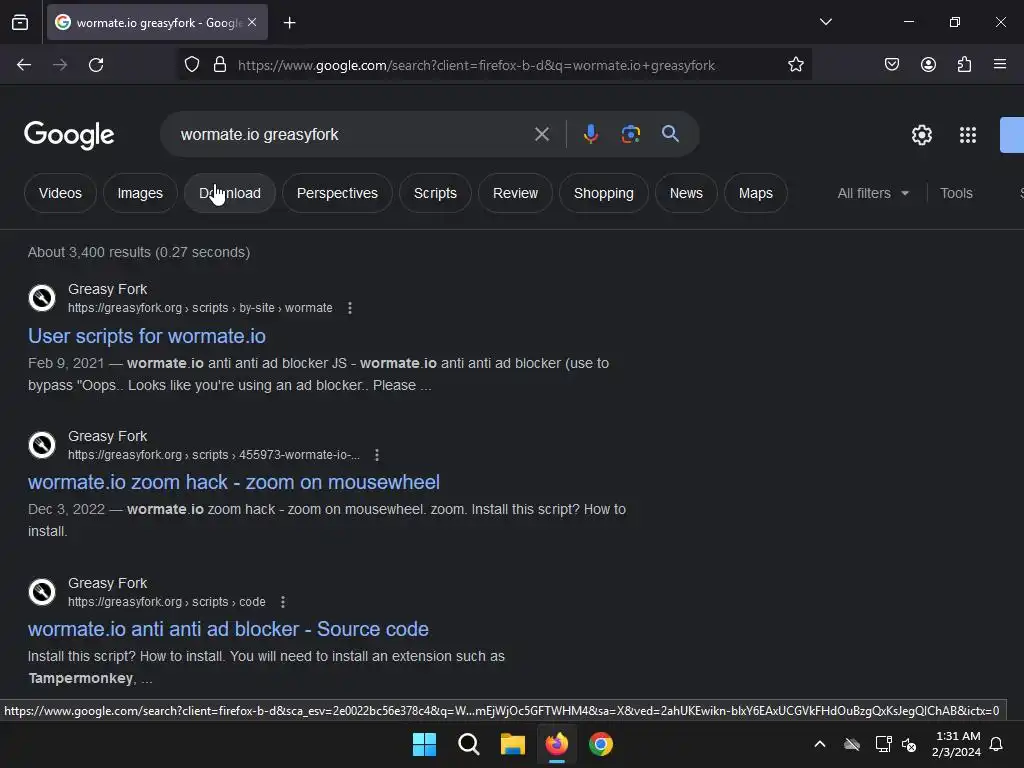Open the Windows Start menu
This screenshot has width=1024, height=768.
tap(424, 744)
